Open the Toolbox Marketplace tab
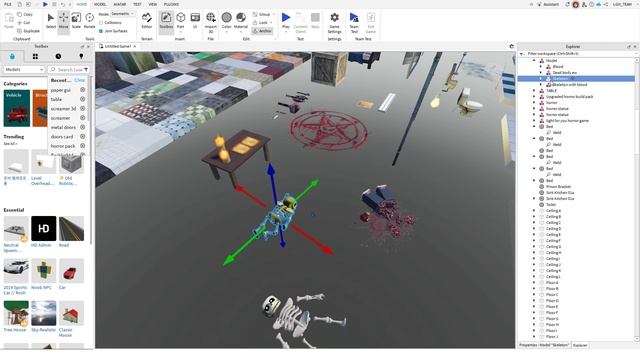 coord(12,56)
